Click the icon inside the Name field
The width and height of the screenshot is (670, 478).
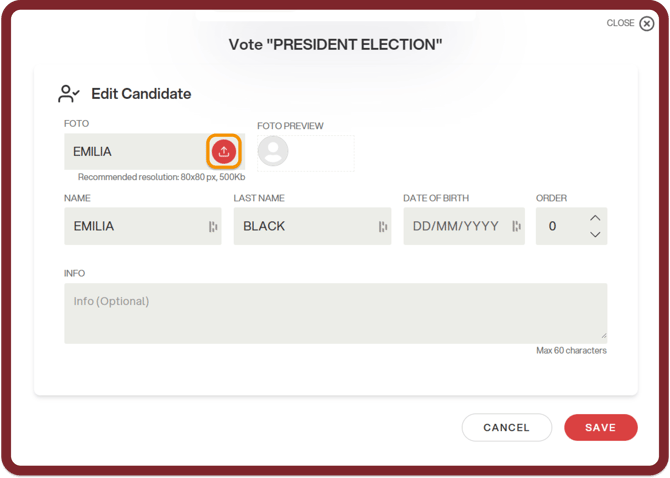213,227
